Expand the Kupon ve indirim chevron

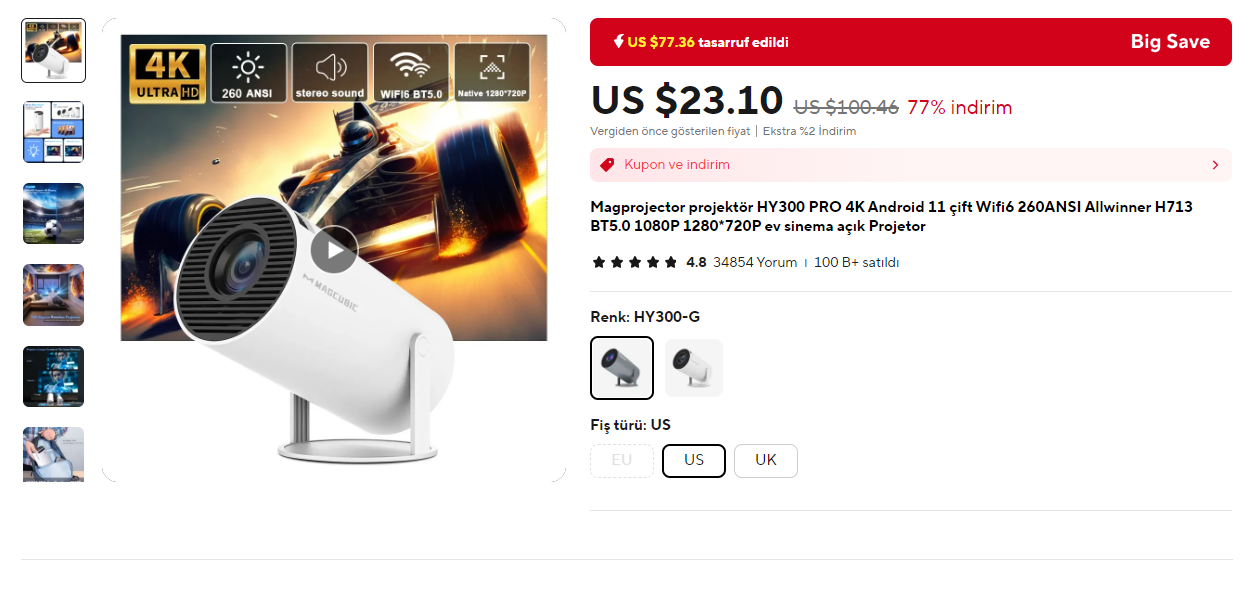1215,165
